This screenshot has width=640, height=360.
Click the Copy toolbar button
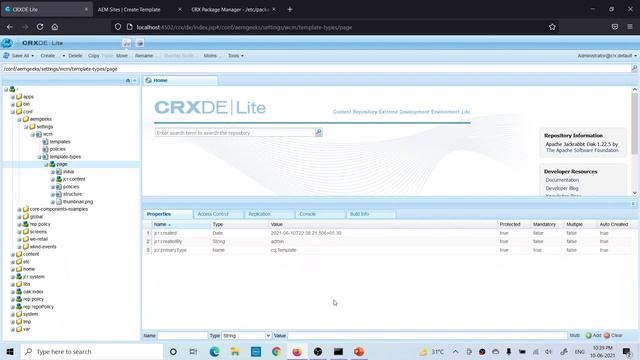(x=93, y=56)
